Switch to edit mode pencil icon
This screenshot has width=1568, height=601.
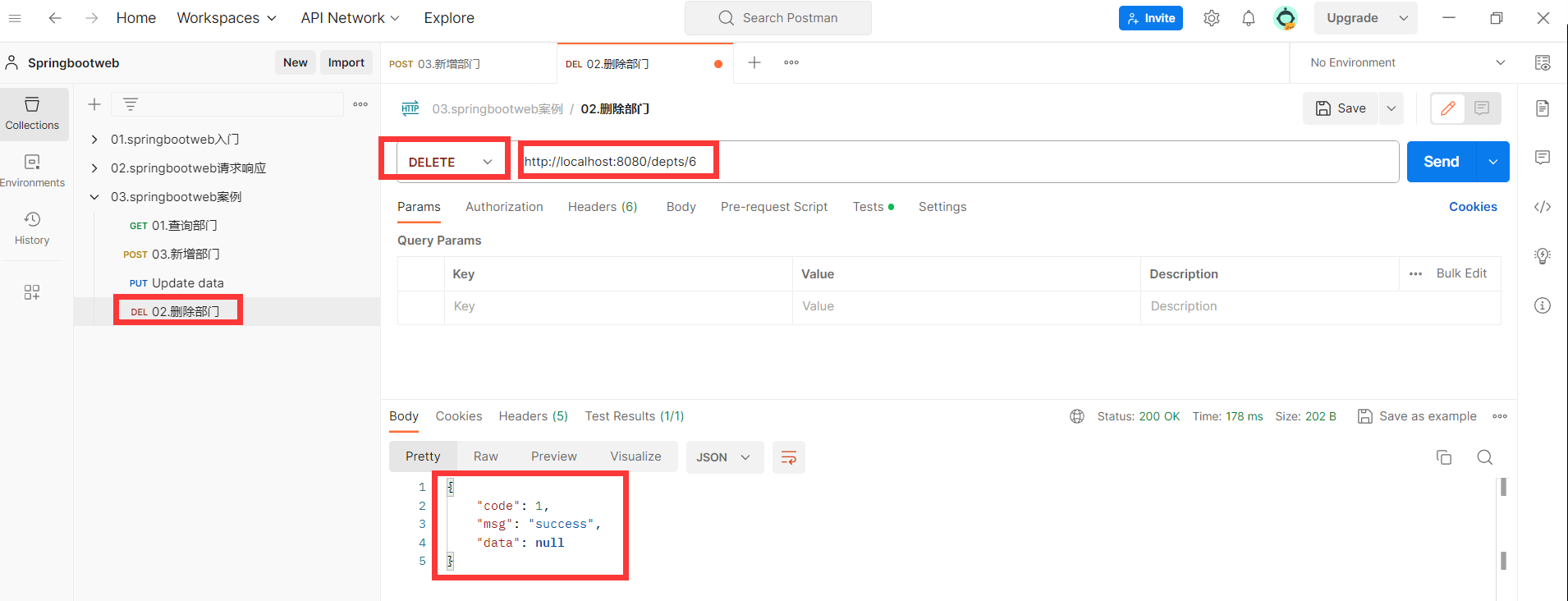coord(1448,108)
